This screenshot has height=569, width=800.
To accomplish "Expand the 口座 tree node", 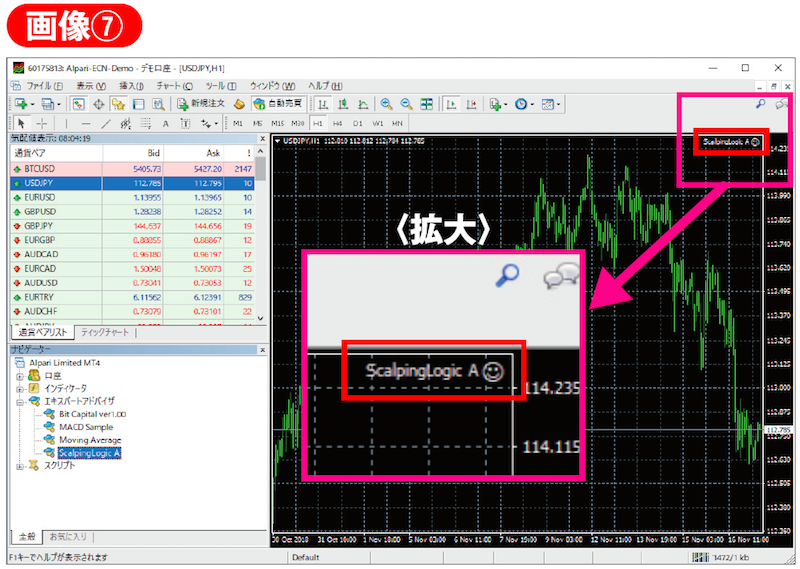I will [x=19, y=377].
